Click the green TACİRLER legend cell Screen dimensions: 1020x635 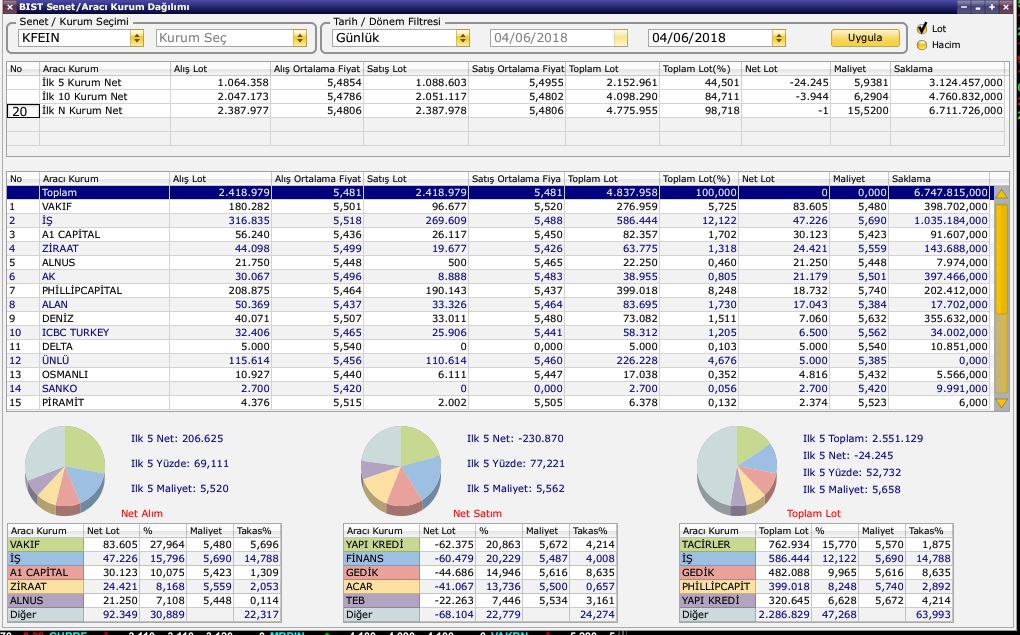(x=718, y=545)
